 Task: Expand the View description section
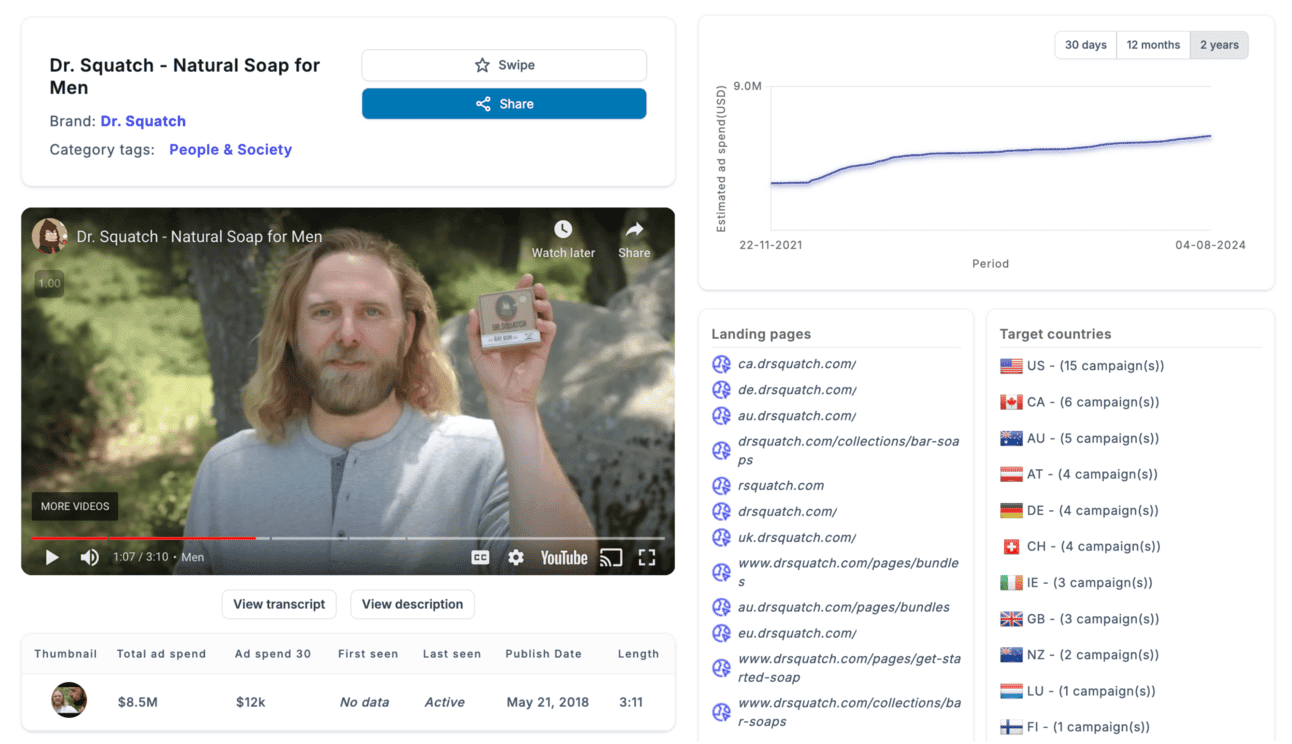click(412, 604)
